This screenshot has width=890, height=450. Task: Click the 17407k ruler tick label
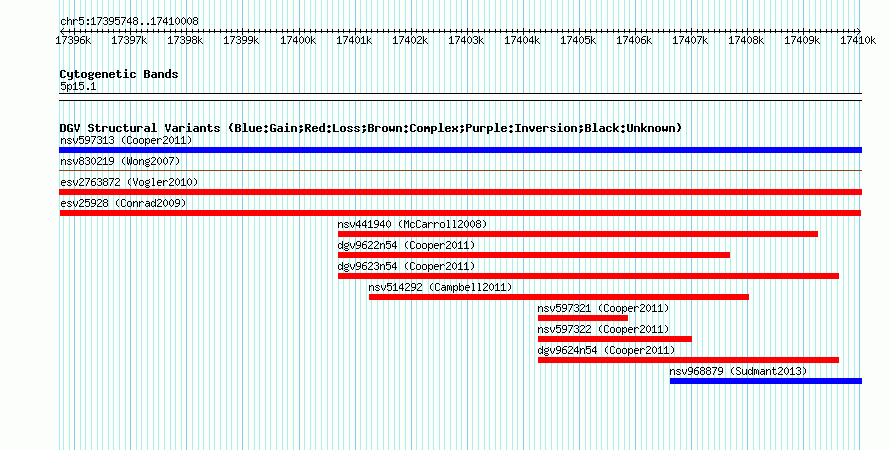(690, 40)
